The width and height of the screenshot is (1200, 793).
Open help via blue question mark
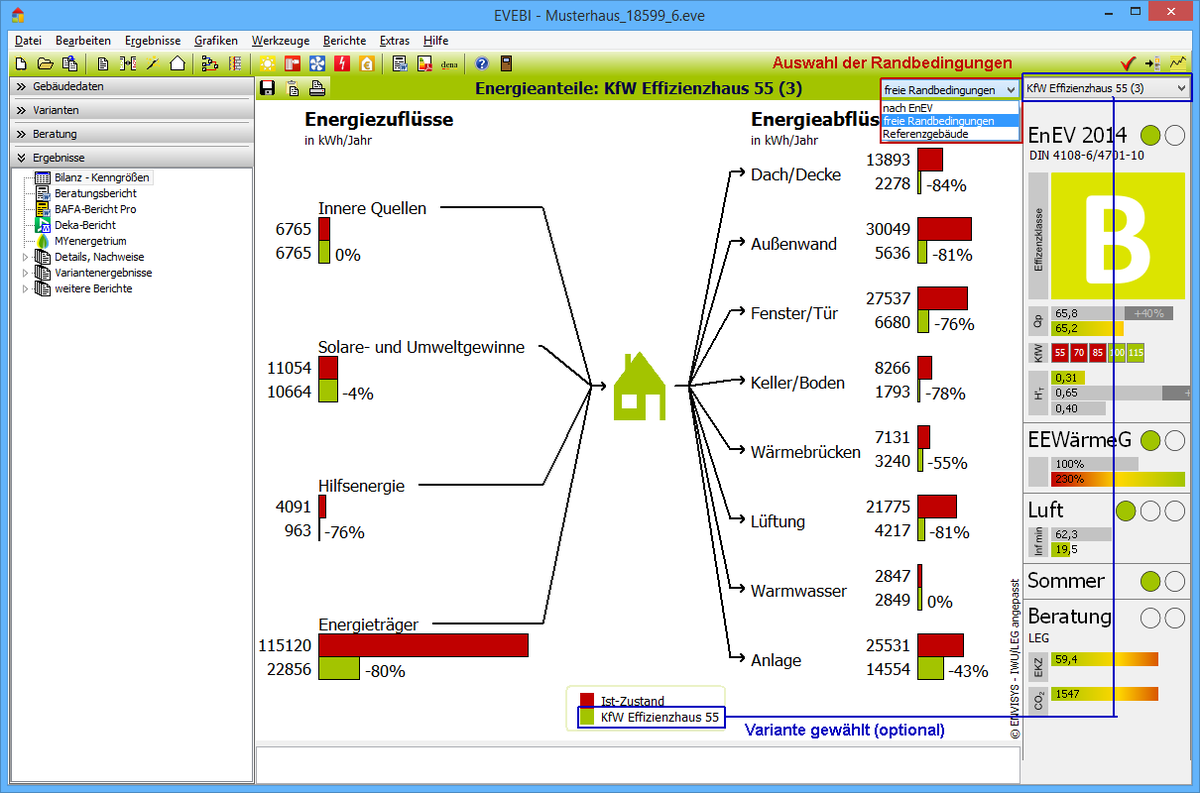click(481, 63)
